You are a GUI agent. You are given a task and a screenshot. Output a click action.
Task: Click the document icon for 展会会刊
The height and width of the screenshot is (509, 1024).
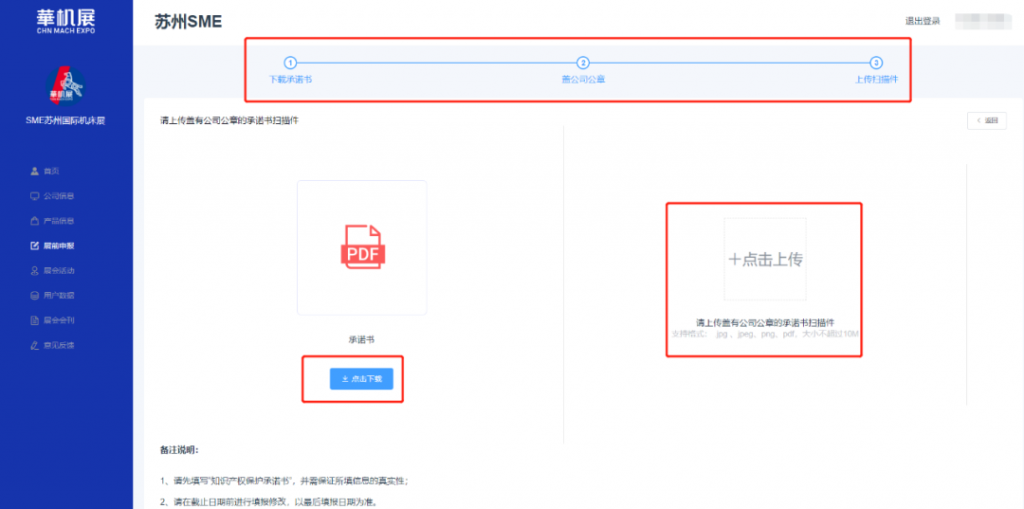pyautogui.click(x=35, y=320)
